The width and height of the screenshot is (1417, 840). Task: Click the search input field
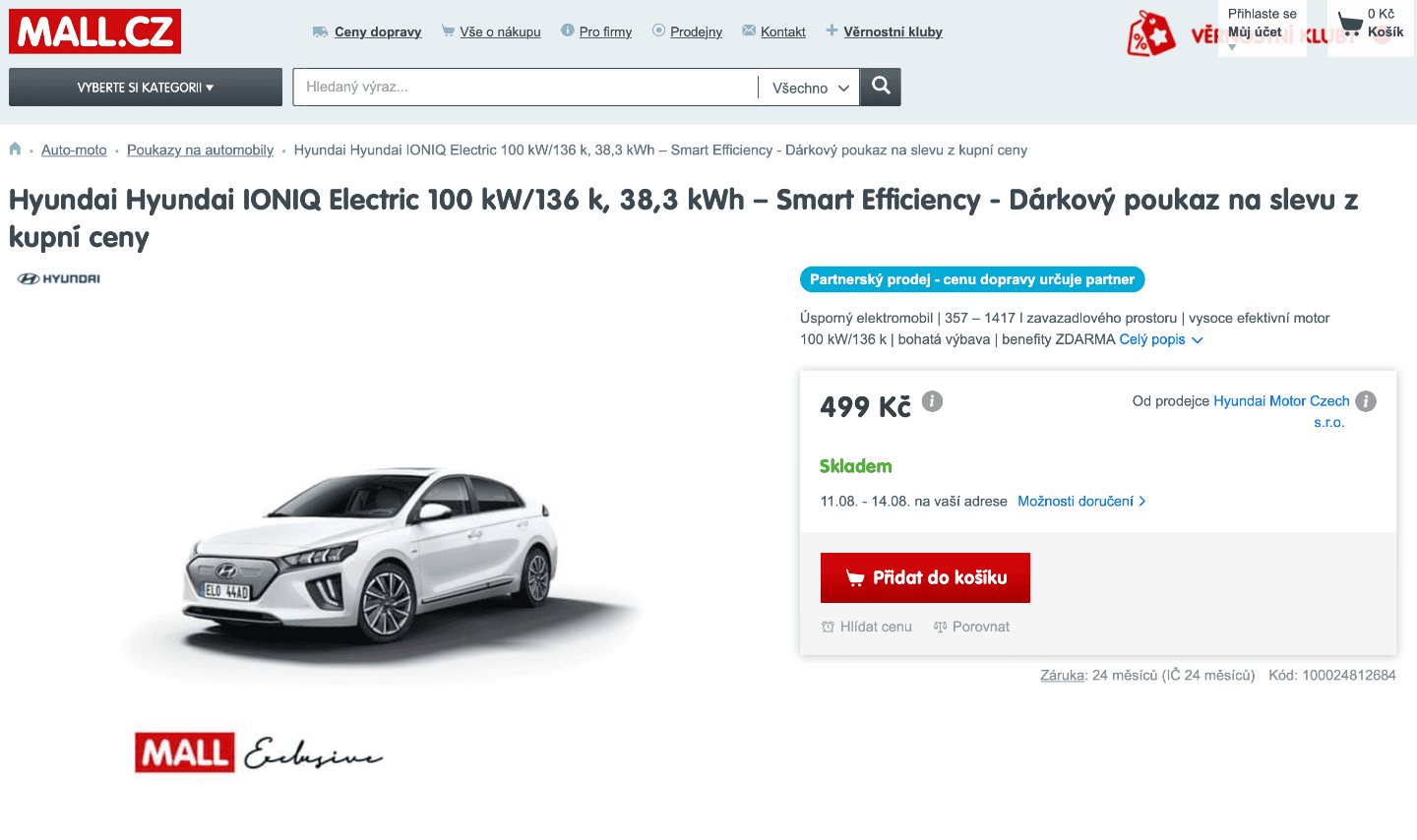click(x=526, y=87)
